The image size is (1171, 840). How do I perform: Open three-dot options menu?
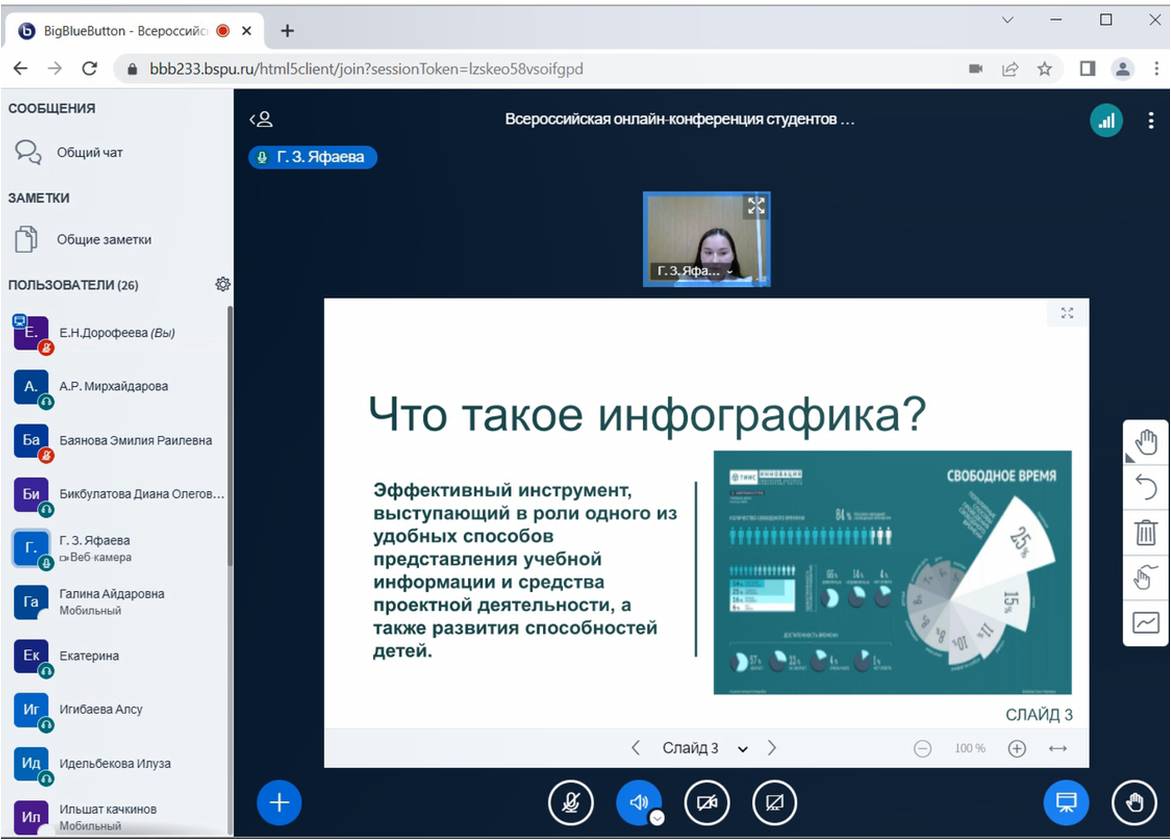coord(1150,121)
